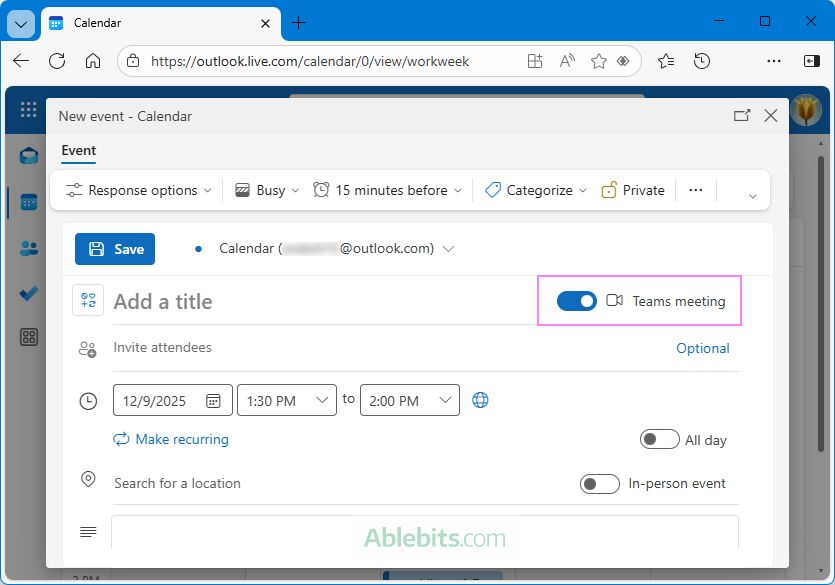Image resolution: width=835 pixels, height=585 pixels.
Task: Open the date picker calendar icon
Action: (x=213, y=400)
